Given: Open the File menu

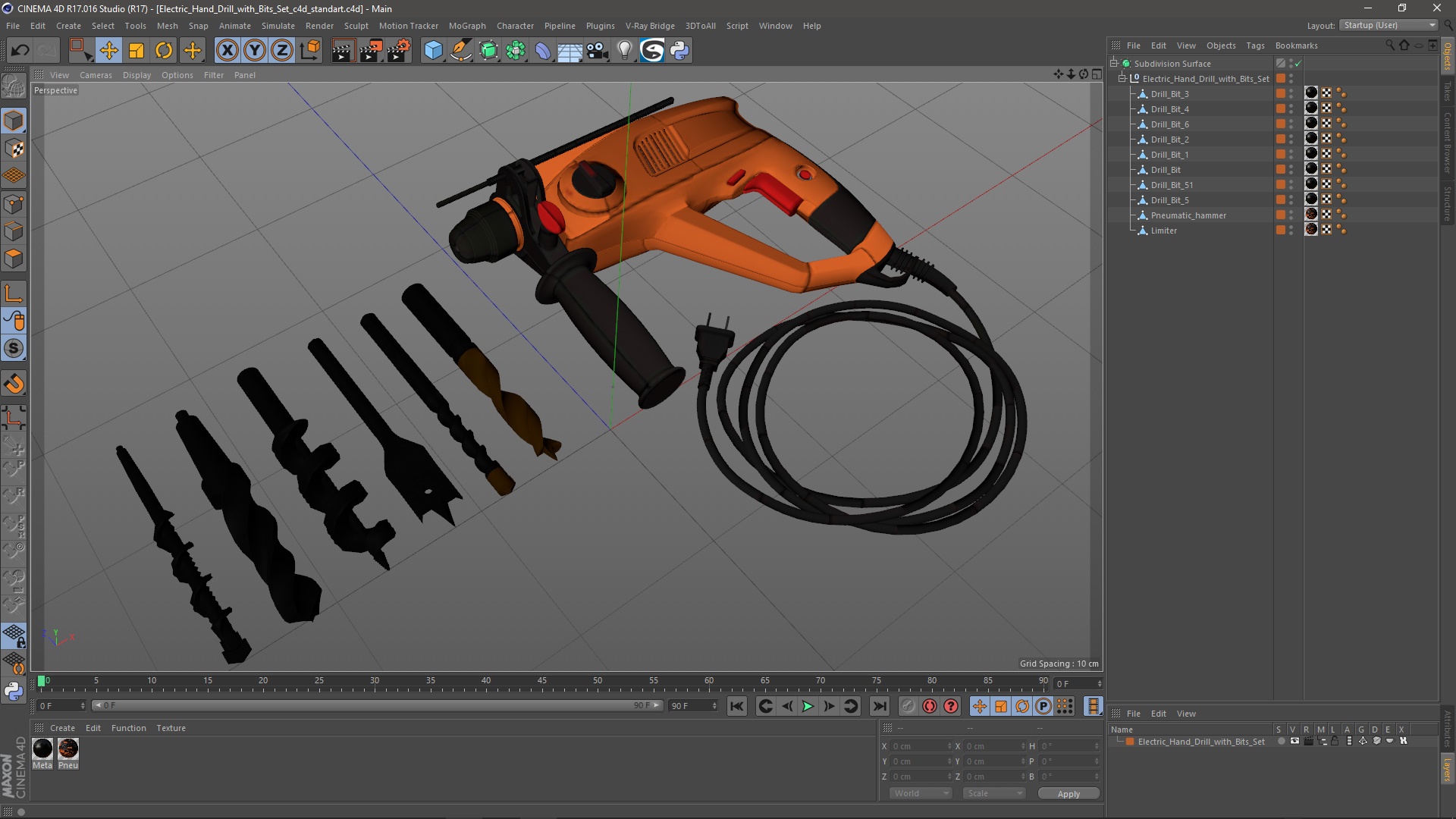Looking at the screenshot, I should (x=13, y=26).
